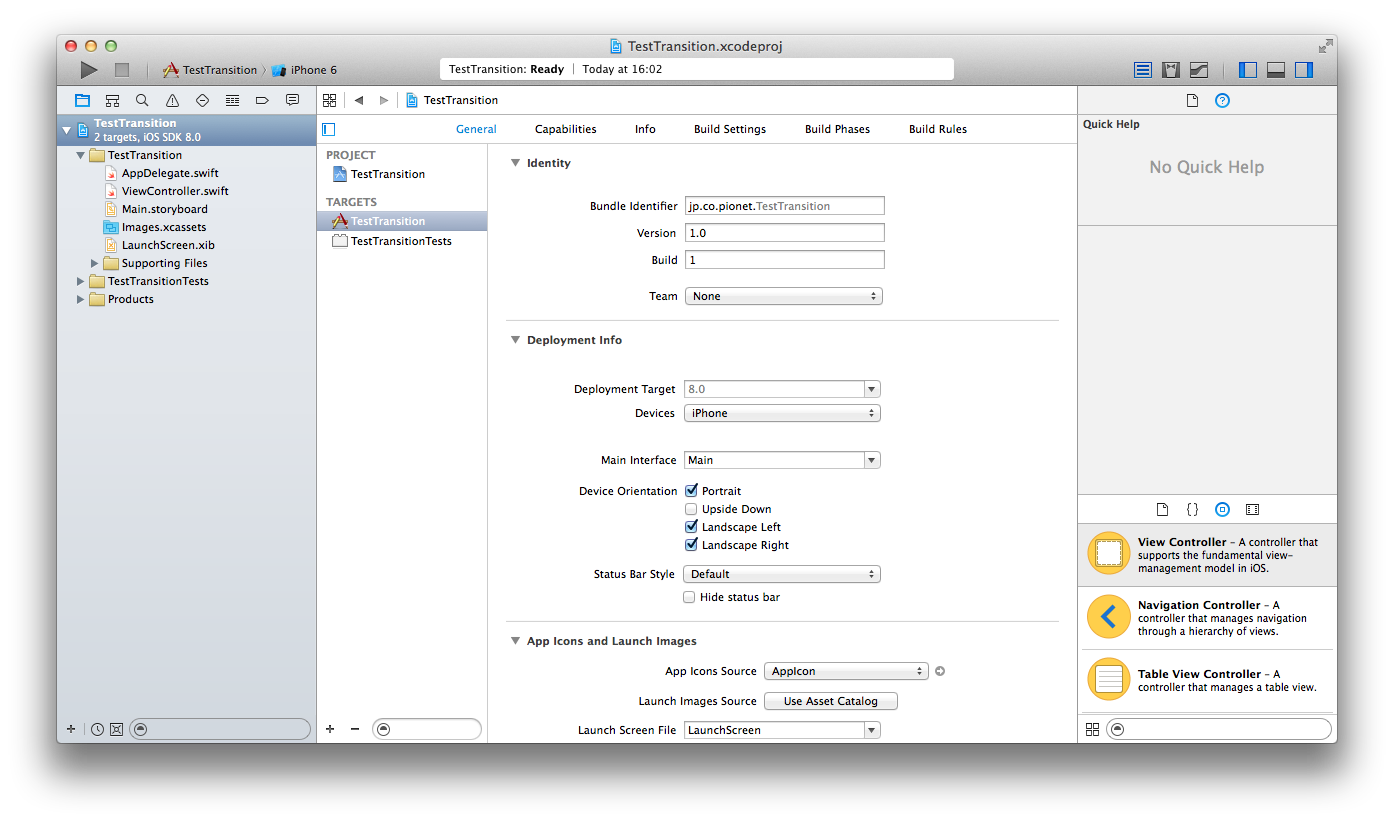Add a new target with plus button

click(330, 729)
